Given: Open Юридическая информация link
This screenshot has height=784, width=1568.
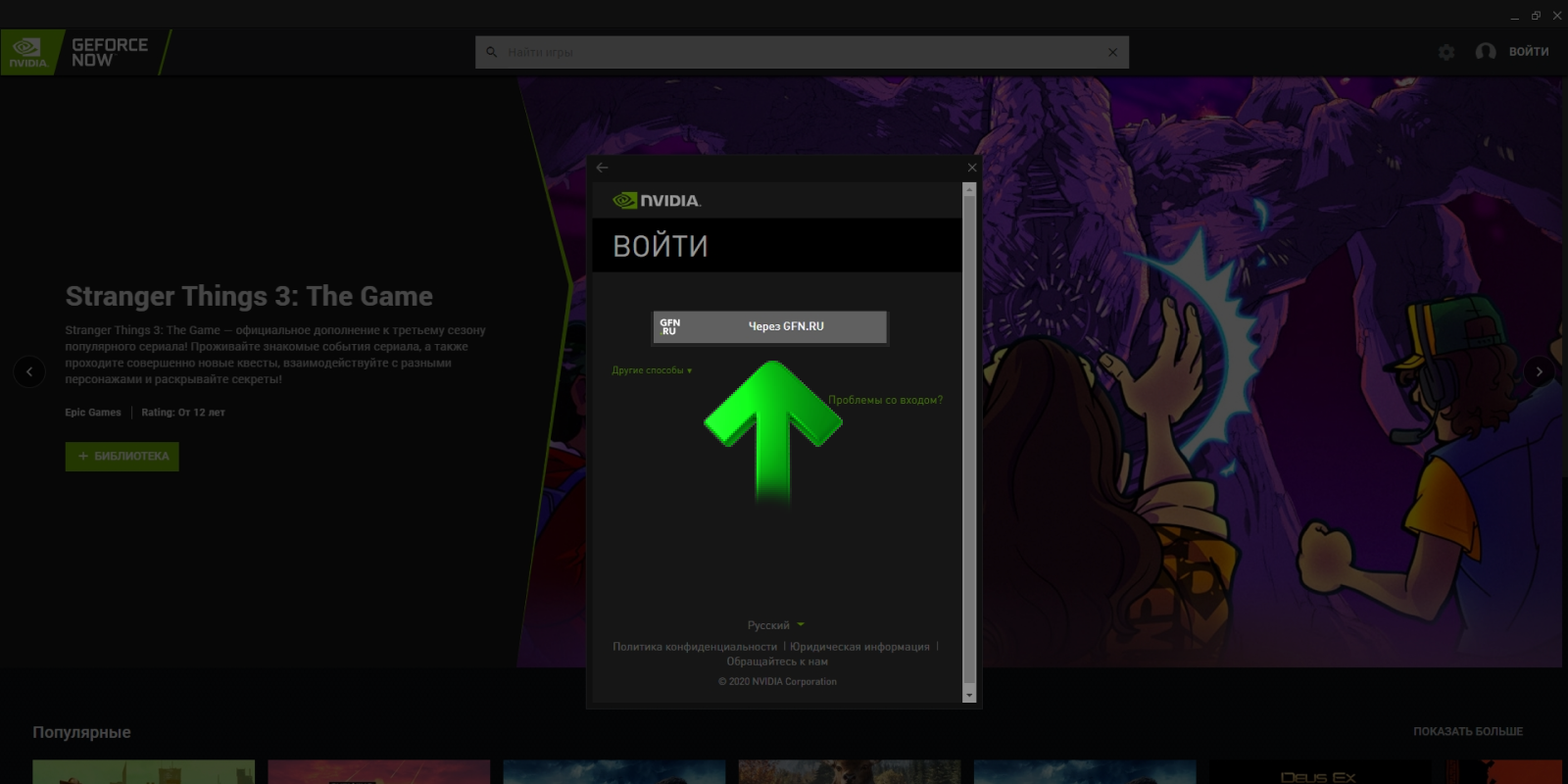Looking at the screenshot, I should tap(859, 647).
